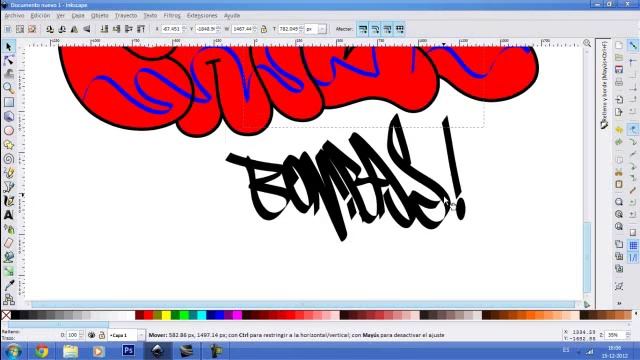The width and height of the screenshot is (640, 360).
Task: Click the lower to bottom icon
Action: tap(104, 29)
